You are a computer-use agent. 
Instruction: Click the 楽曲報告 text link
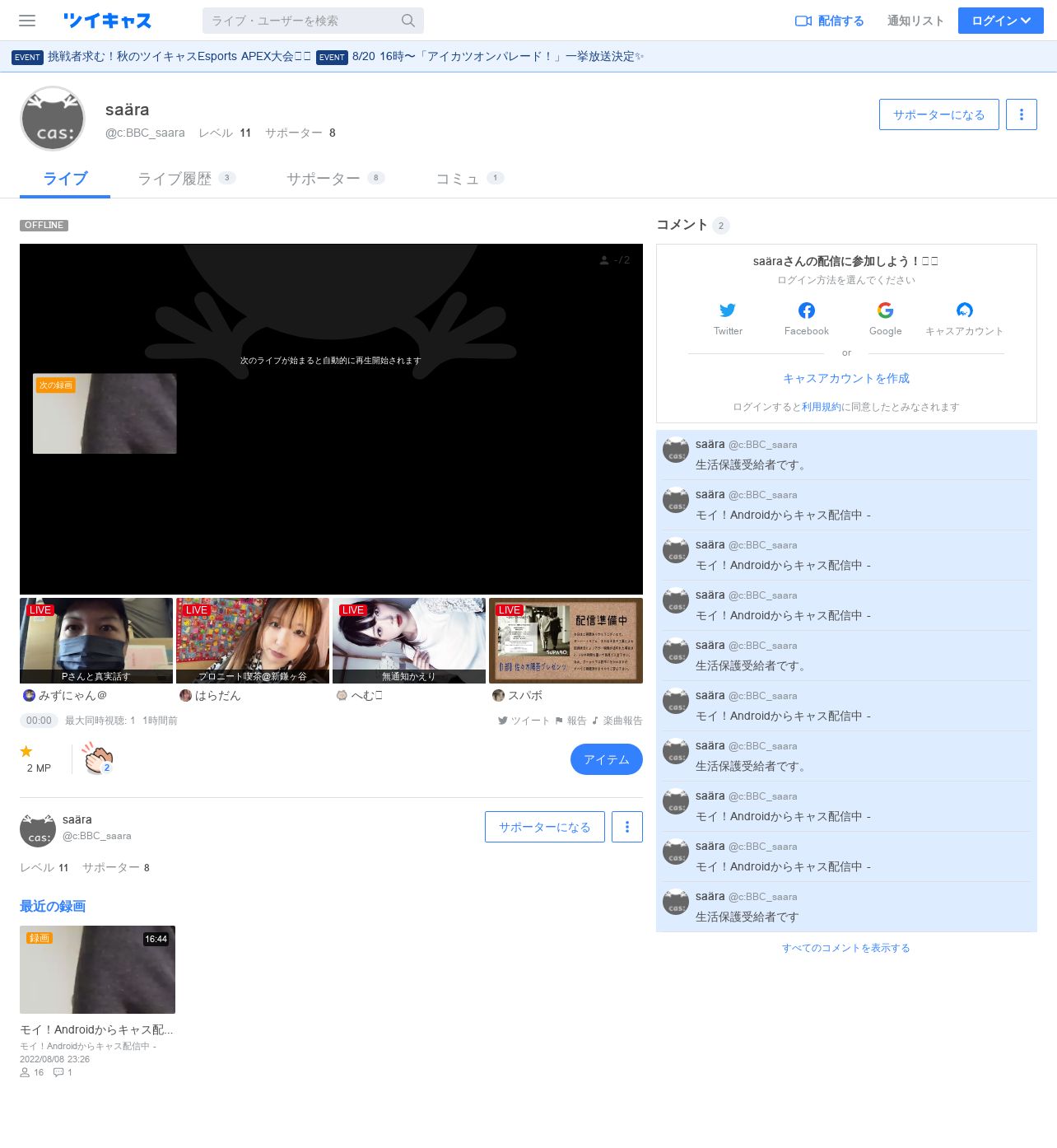point(622,721)
